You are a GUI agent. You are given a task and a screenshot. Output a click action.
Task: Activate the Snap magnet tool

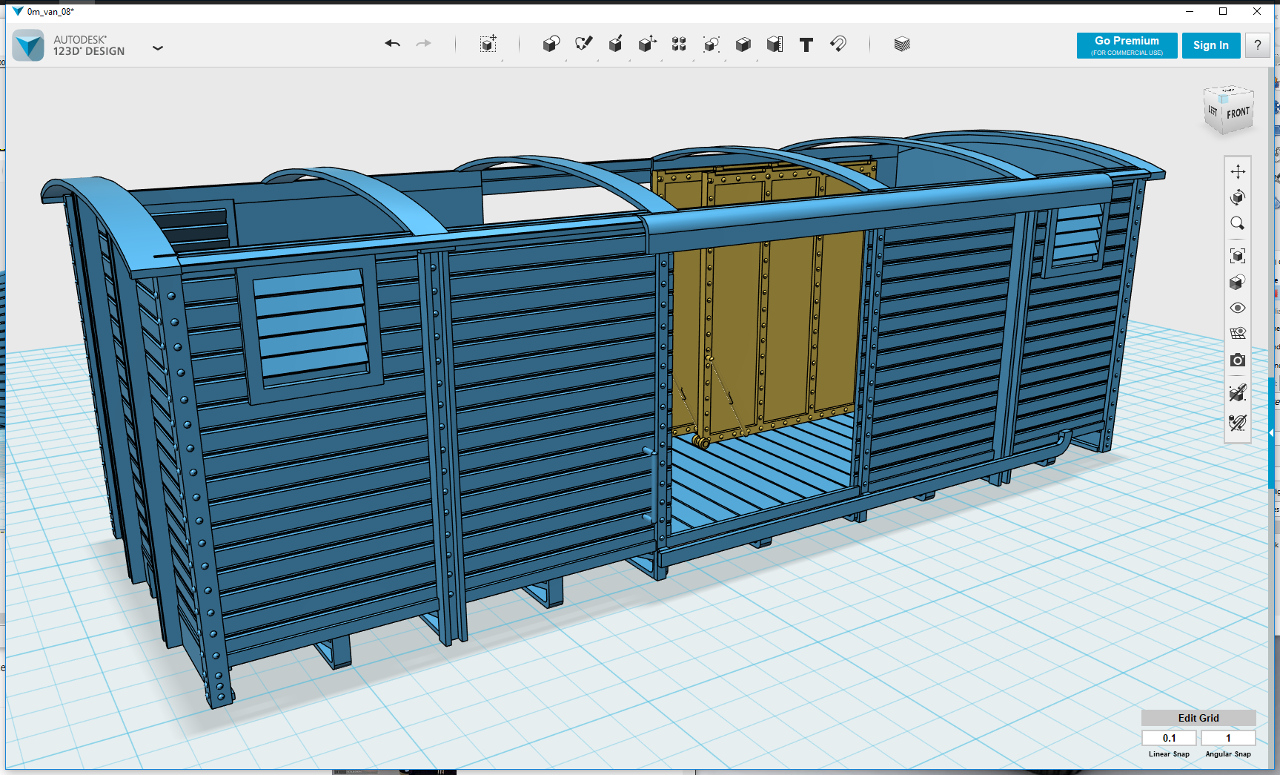coord(839,44)
